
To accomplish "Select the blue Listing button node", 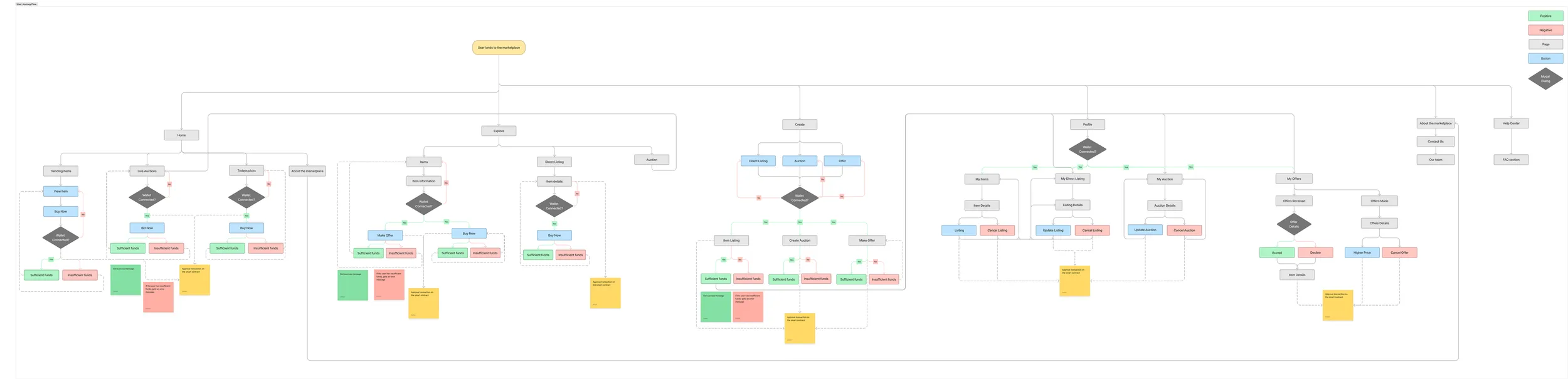I will tap(959, 231).
